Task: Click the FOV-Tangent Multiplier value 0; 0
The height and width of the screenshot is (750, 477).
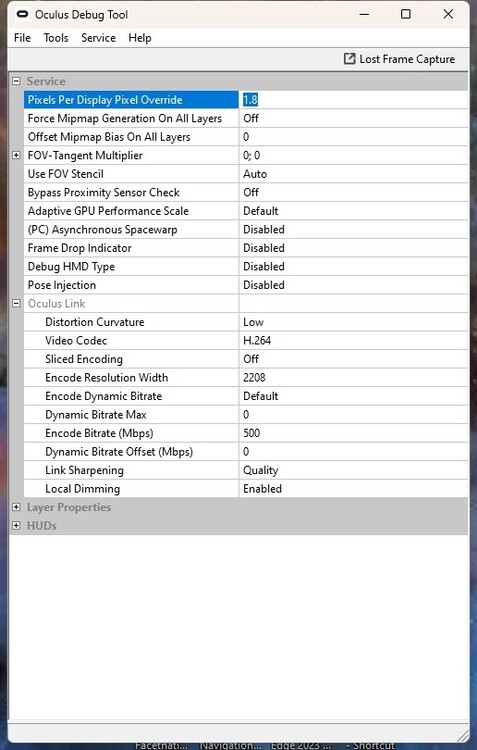Action: [x=353, y=155]
